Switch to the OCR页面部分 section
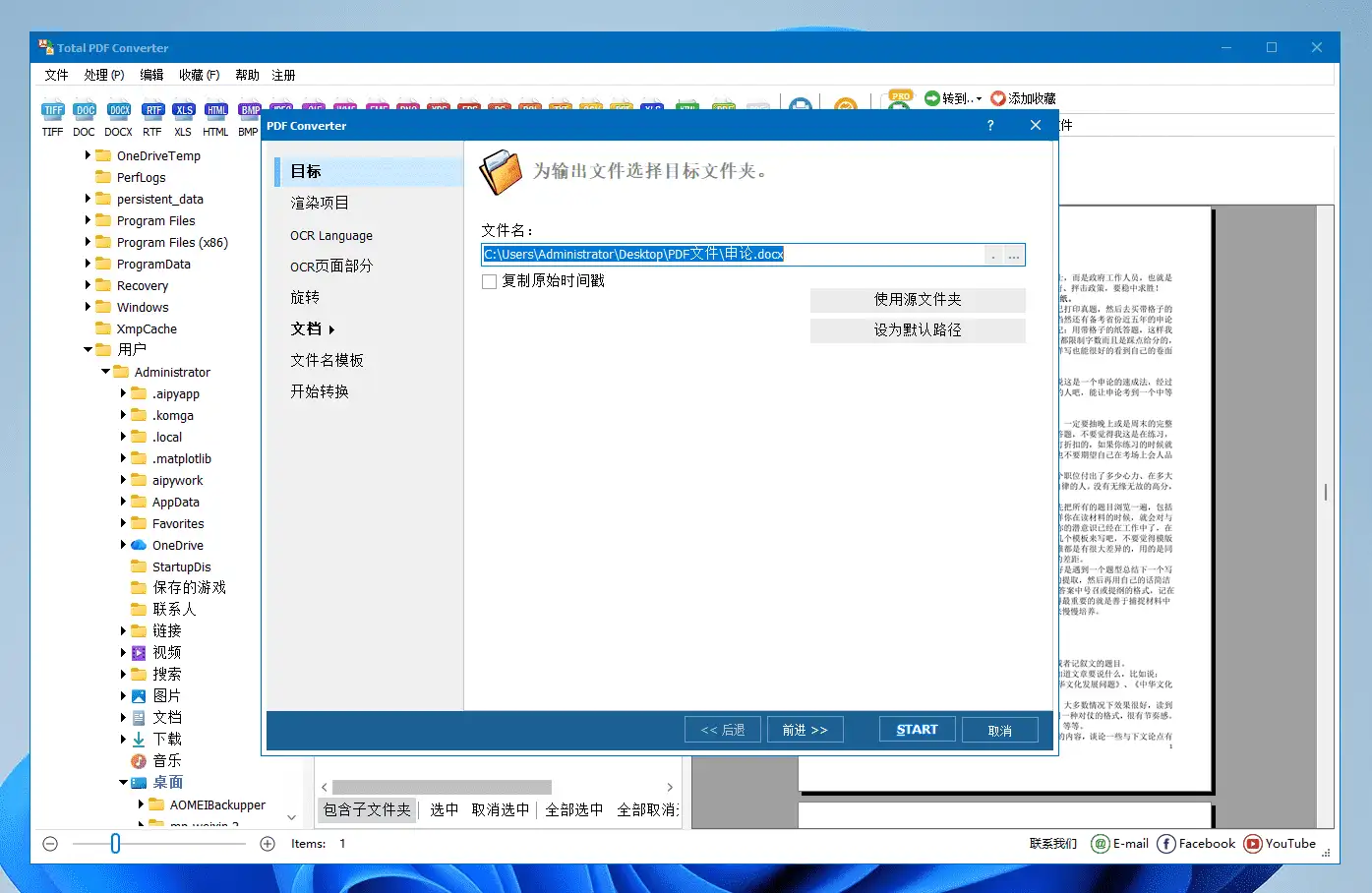The image size is (1372, 893). tap(331, 266)
